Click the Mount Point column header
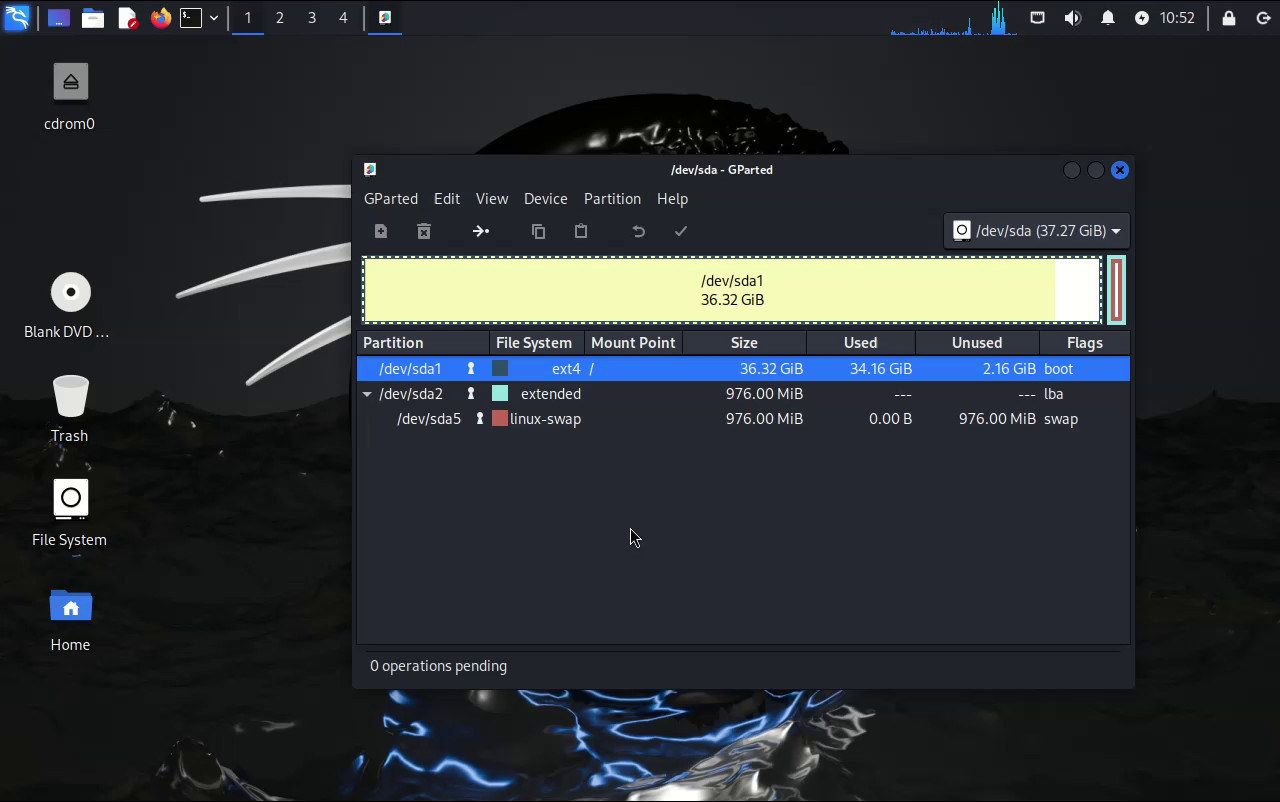Image resolution: width=1280 pixels, height=802 pixels. (x=634, y=342)
